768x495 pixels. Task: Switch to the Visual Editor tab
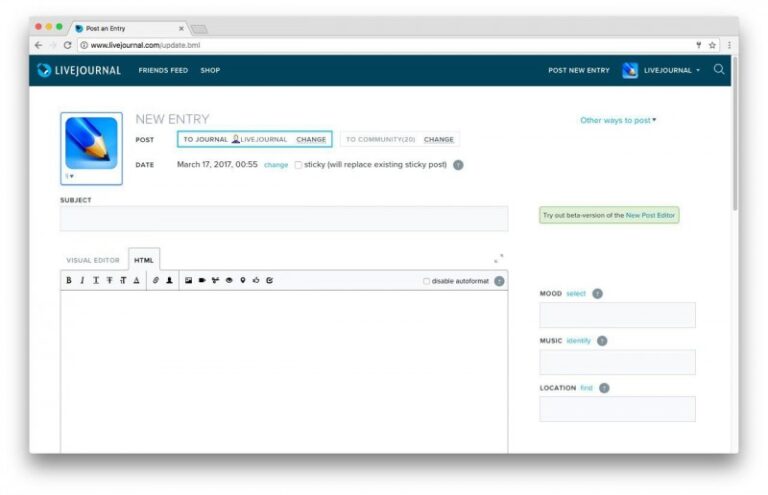(93, 260)
